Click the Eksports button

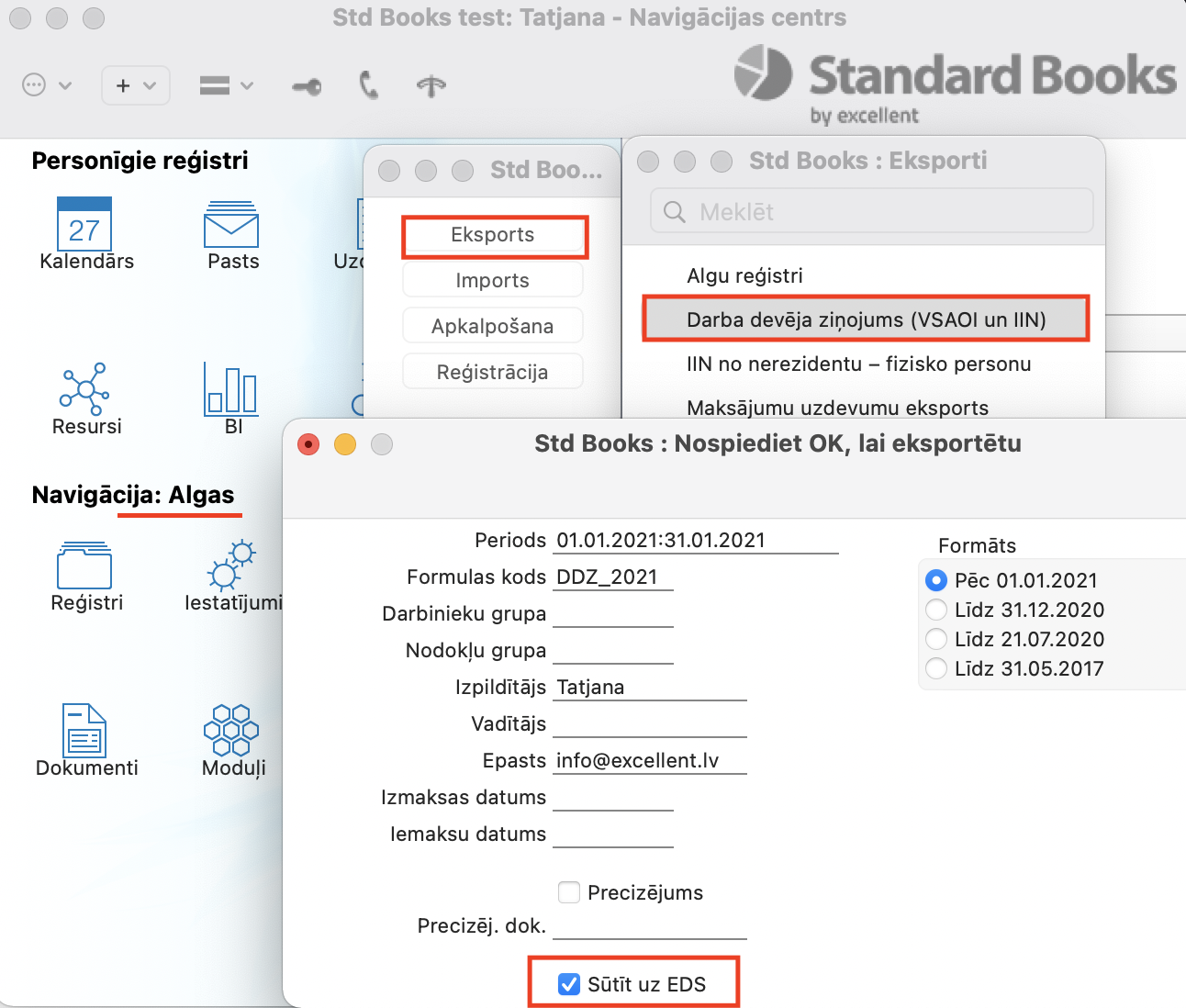click(x=493, y=235)
